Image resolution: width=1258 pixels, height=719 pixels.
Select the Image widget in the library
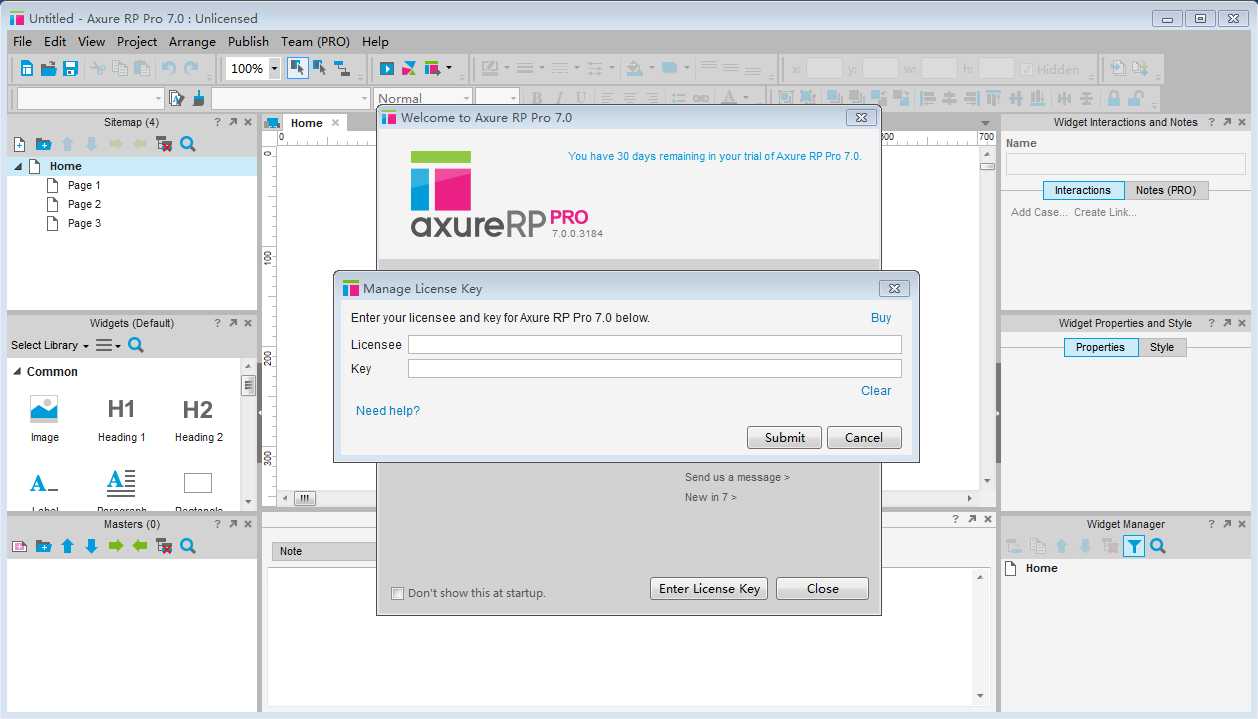pyautogui.click(x=44, y=419)
